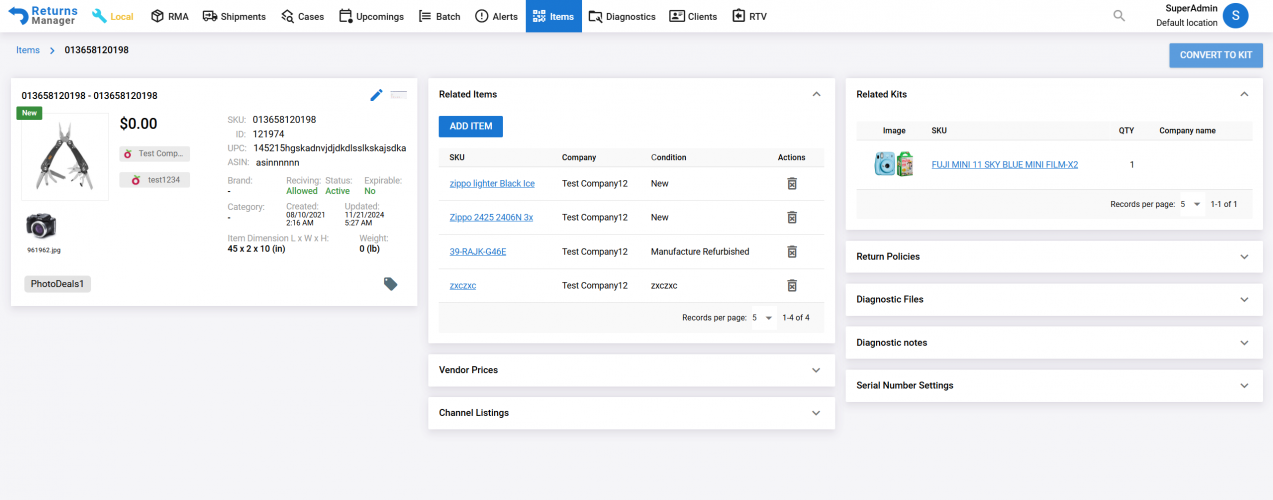Delete the zxczxc related item
The image size is (1273, 500).
(x=791, y=286)
